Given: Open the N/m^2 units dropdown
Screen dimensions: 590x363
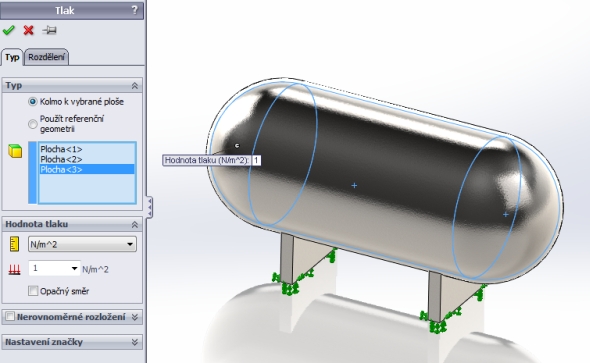Looking at the screenshot, I should [x=82, y=244].
